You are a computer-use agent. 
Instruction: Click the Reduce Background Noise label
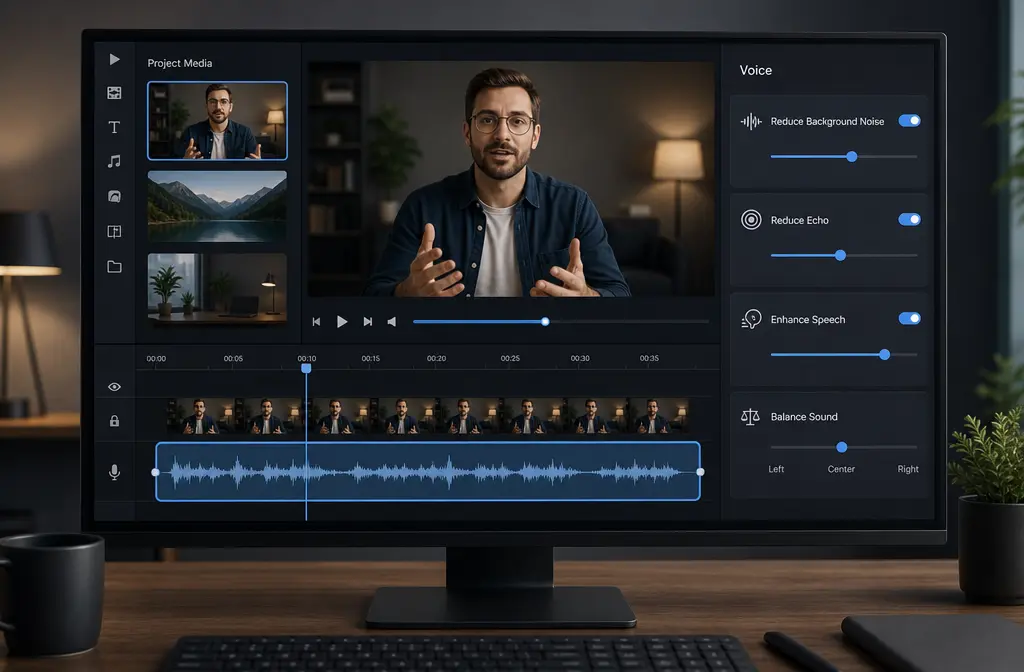pyautogui.click(x=827, y=121)
